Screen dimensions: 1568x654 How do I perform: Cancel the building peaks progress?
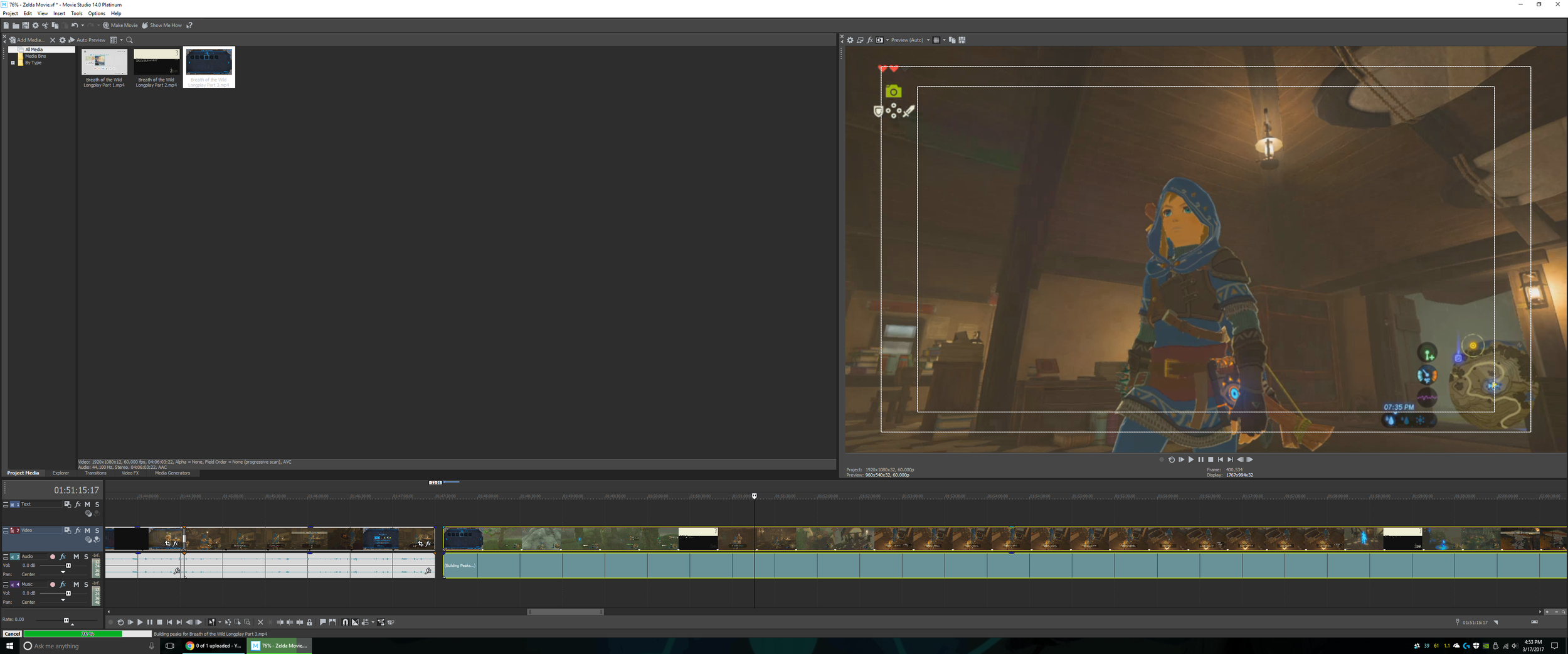coord(12,634)
